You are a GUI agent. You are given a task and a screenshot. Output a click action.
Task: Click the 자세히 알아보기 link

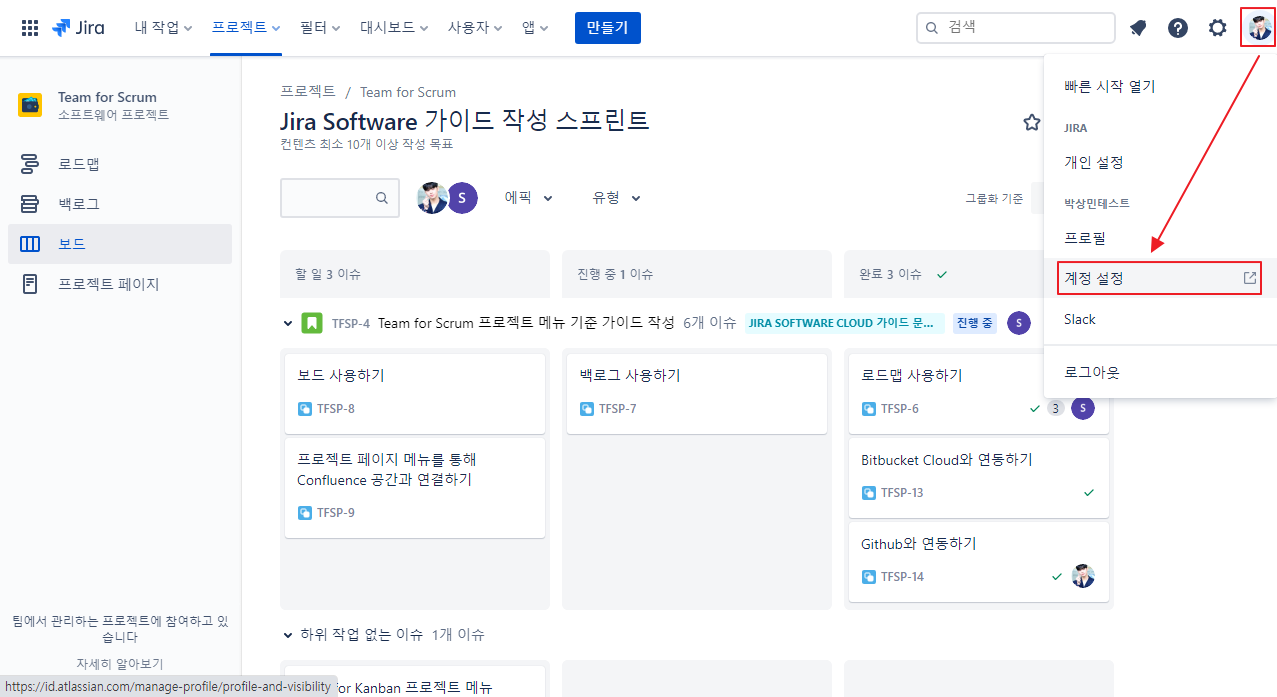tap(120, 663)
